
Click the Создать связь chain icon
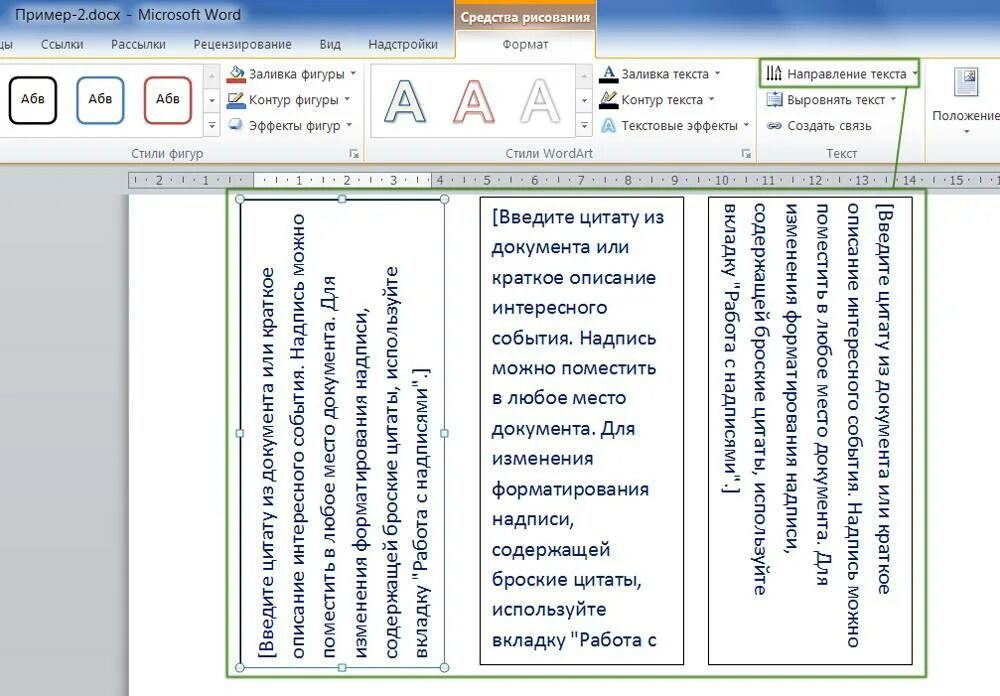(x=774, y=126)
